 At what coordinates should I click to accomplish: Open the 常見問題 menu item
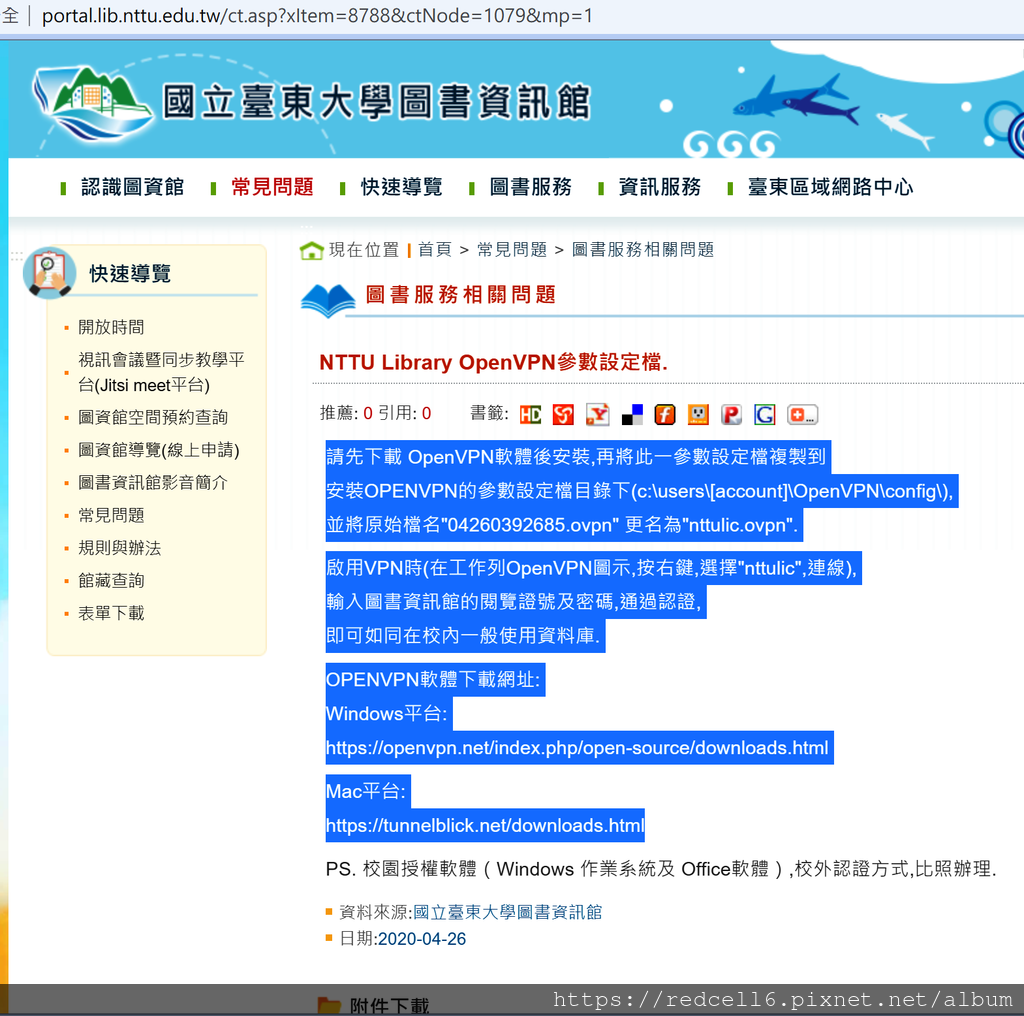point(272,187)
